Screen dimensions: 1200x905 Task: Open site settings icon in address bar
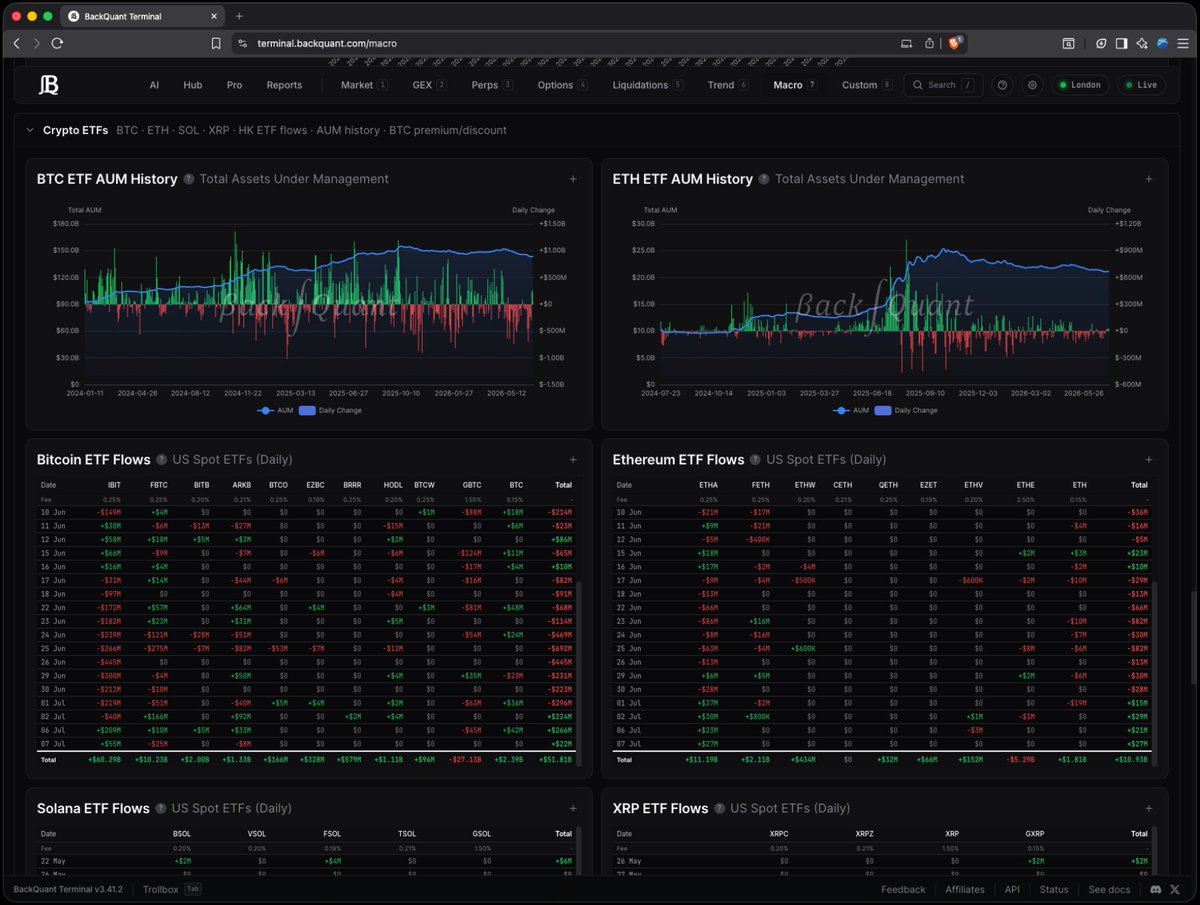[x=241, y=43]
